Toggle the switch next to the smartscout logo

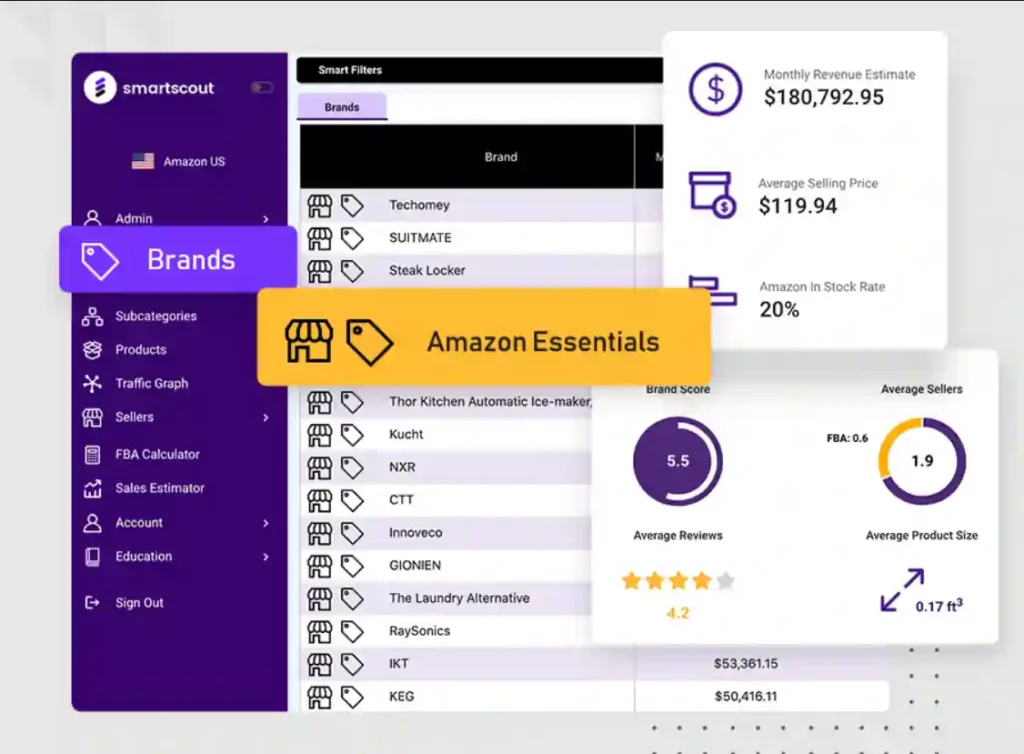click(x=262, y=87)
